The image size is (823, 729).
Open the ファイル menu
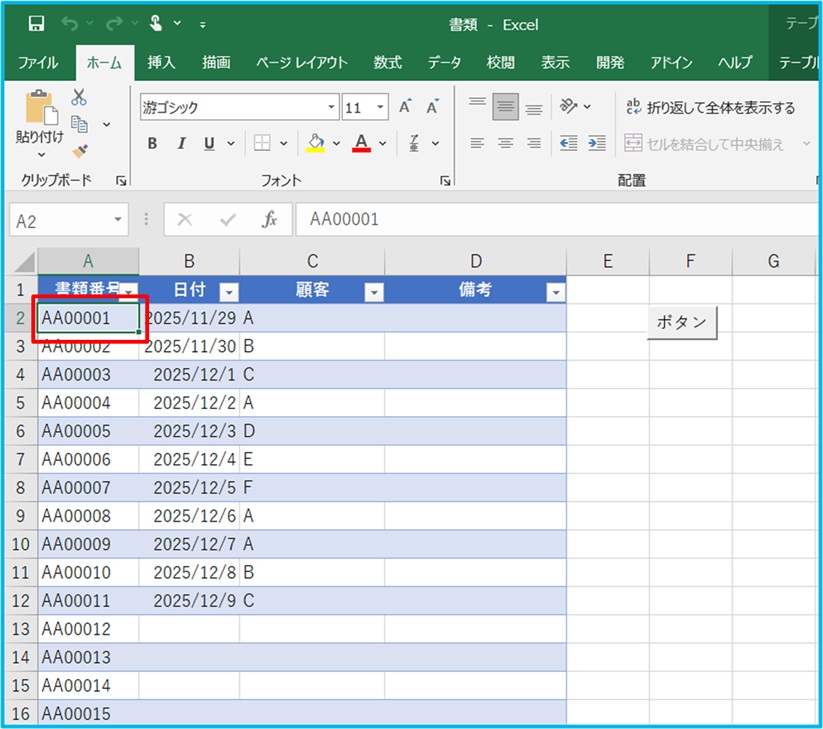(38, 62)
